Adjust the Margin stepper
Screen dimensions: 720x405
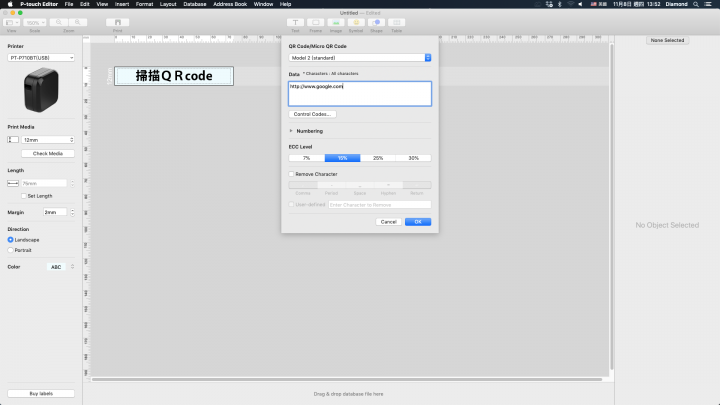coord(72,212)
